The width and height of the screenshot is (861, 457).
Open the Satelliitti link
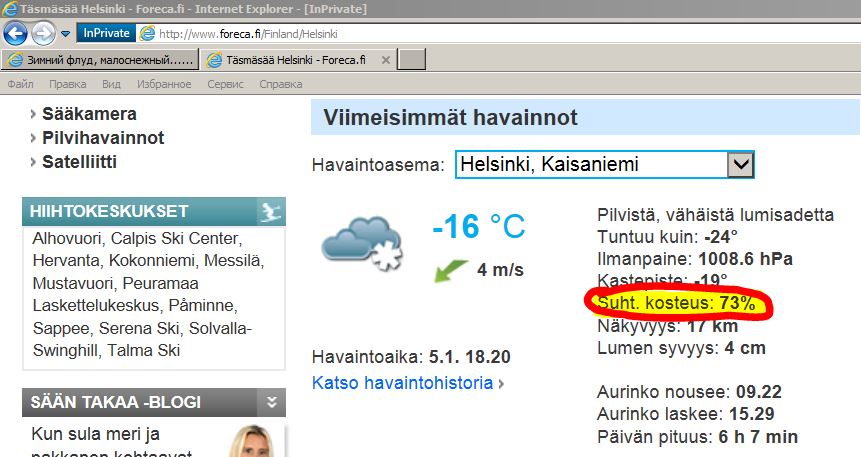click(86, 161)
